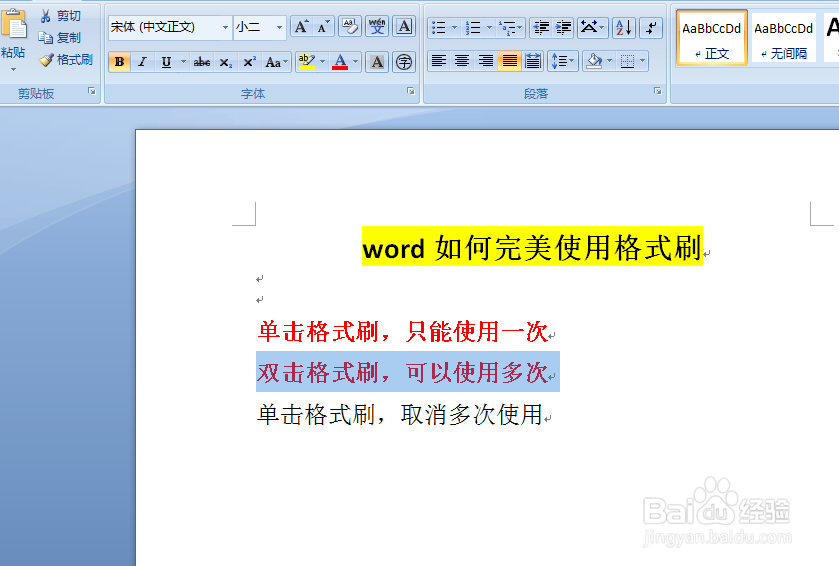Apply paragraph Shading paint bucket
The width and height of the screenshot is (839, 566).
pos(594,62)
